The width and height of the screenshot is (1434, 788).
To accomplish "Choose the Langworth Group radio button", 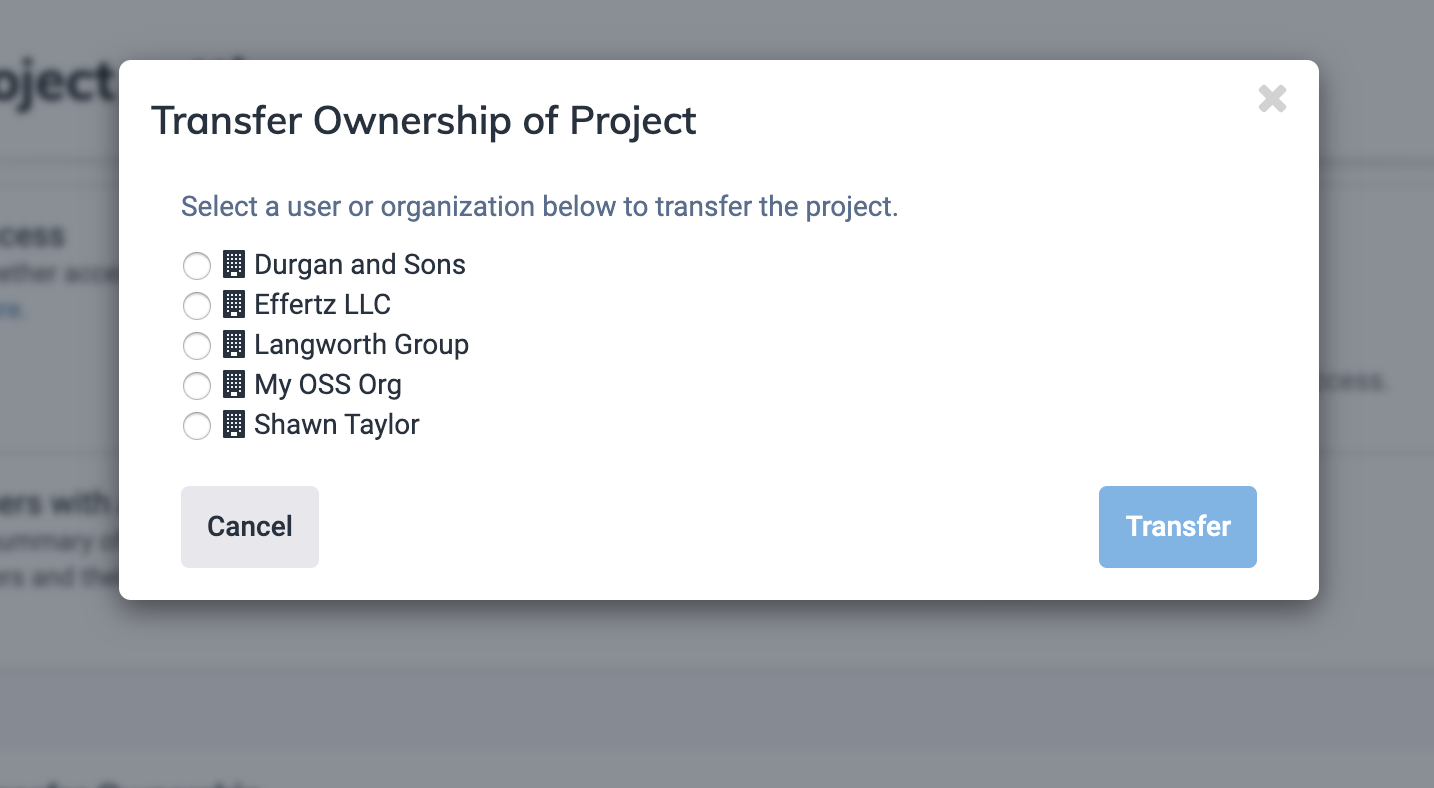I will coord(197,345).
